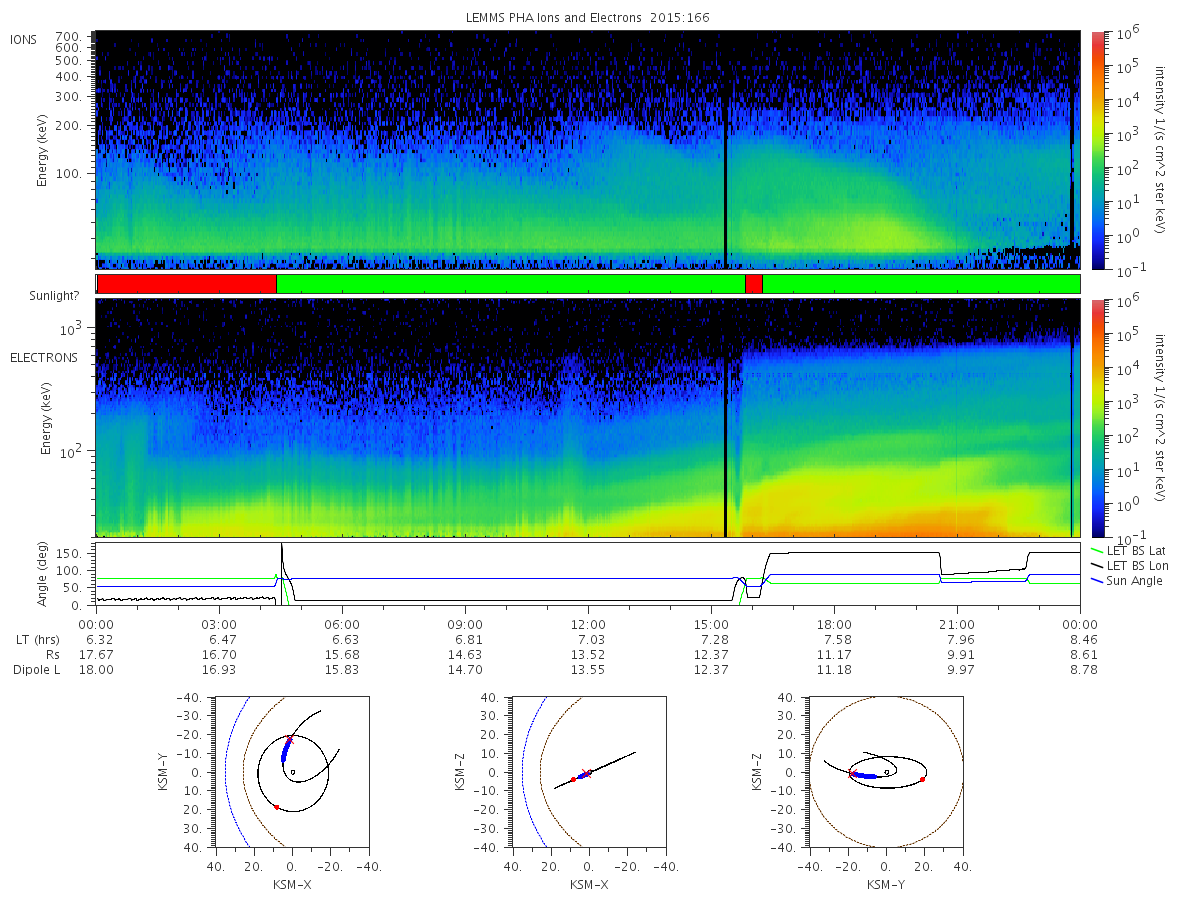Click the Dipole L value 18.00

pyautogui.click(x=96, y=669)
